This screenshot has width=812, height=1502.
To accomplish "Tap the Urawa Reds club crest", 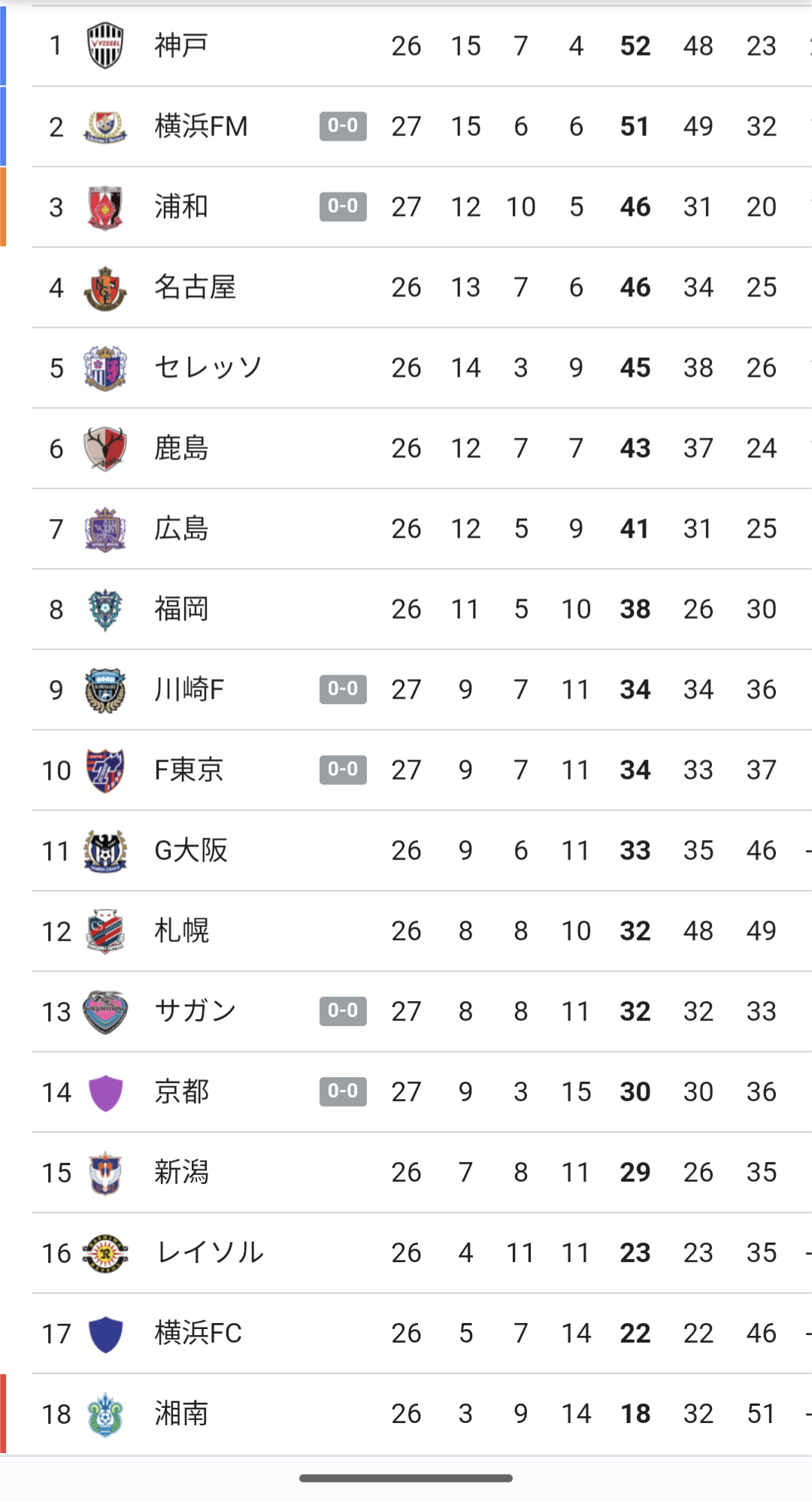I will click(x=105, y=207).
